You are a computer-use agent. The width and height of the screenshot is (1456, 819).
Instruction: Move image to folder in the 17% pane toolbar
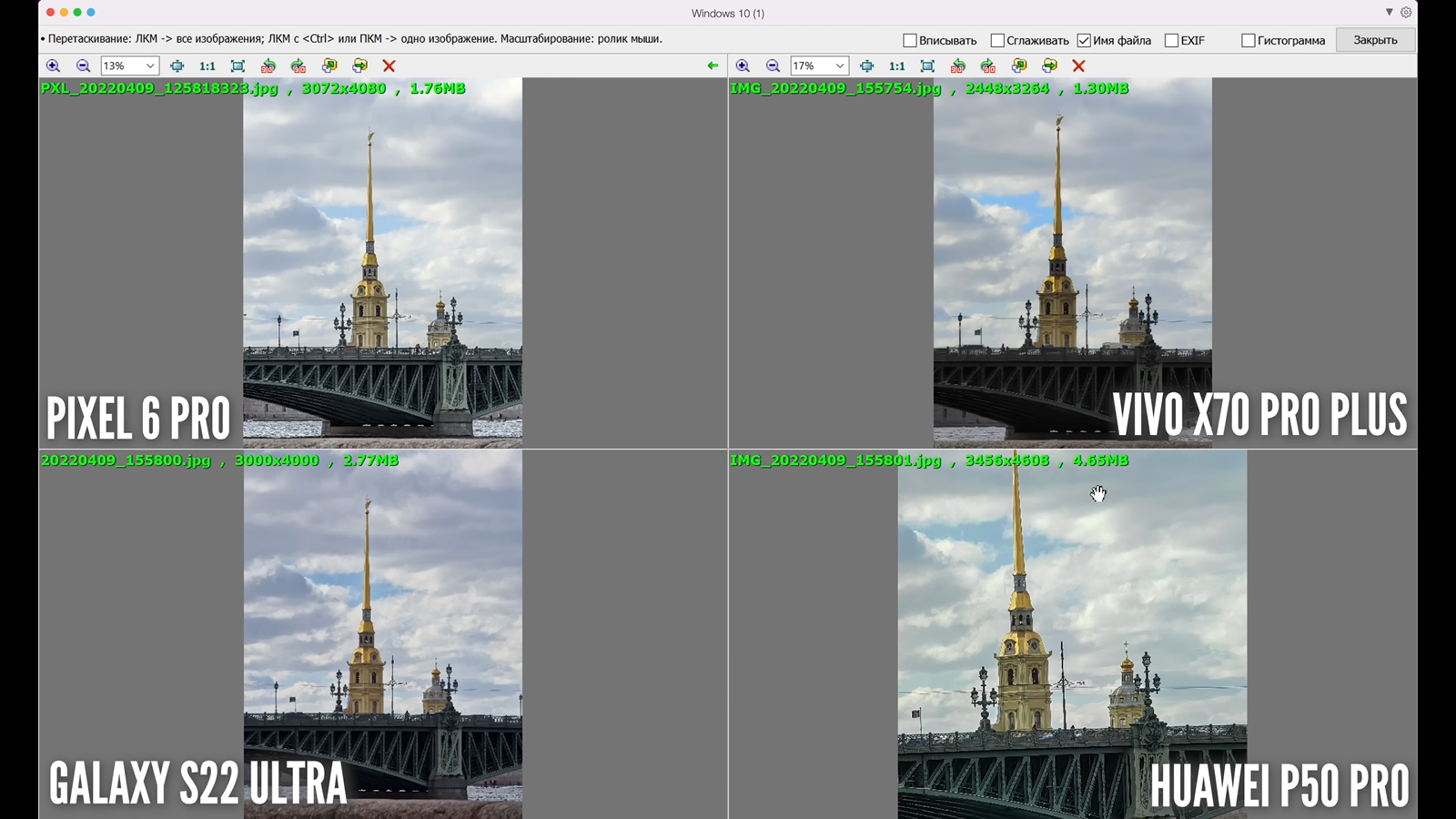pyautogui.click(x=1049, y=66)
